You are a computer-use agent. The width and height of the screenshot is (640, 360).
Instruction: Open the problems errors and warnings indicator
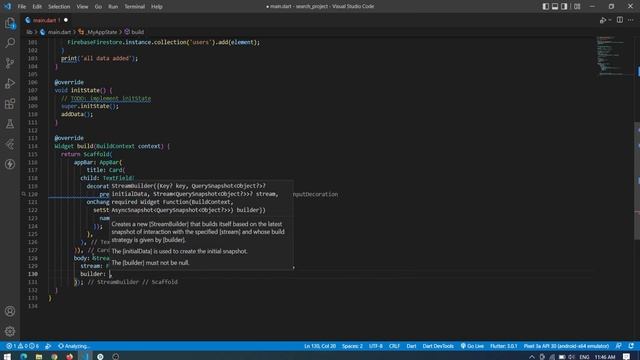pyautogui.click(x=22, y=346)
